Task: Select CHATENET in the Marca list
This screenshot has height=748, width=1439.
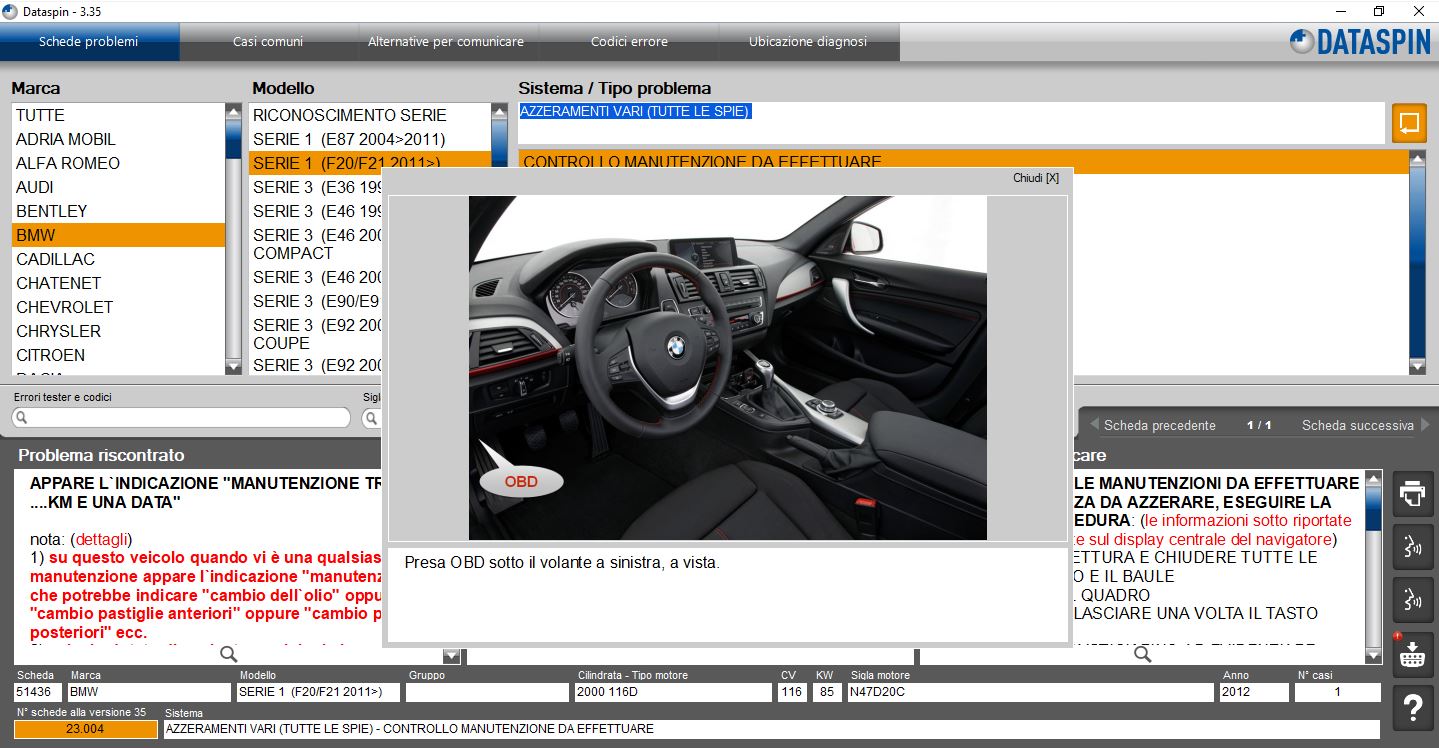Action: 118,283
